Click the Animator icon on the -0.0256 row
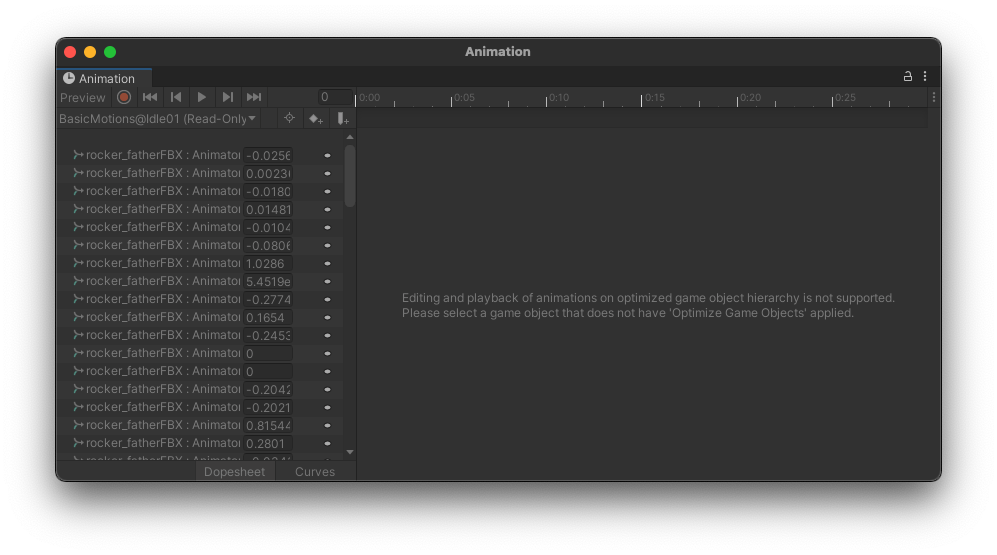The image size is (997, 555). (x=78, y=154)
